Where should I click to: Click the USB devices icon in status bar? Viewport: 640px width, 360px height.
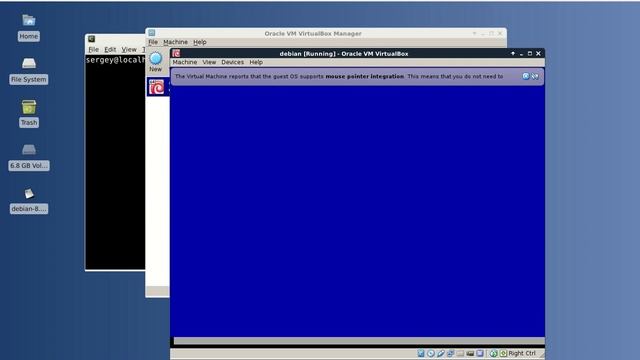pyautogui.click(x=440, y=353)
